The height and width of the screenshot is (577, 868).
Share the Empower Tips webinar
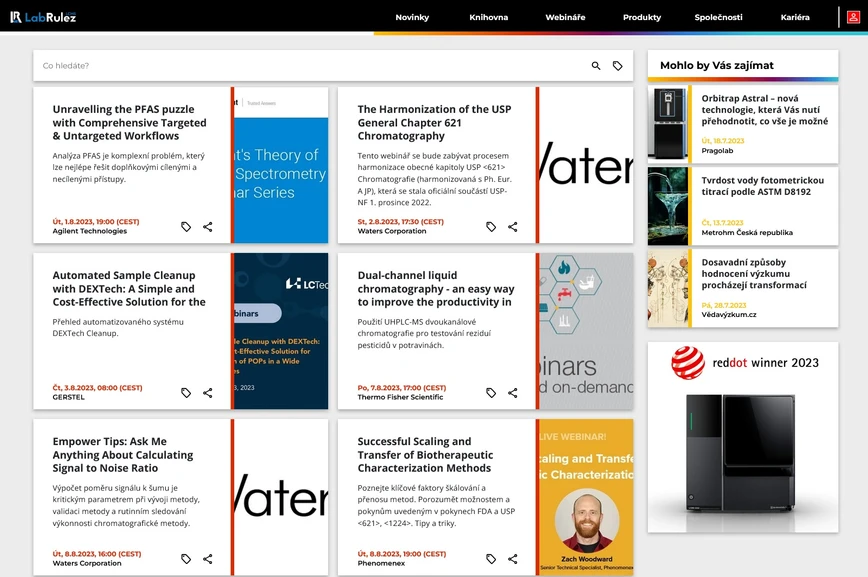click(208, 559)
